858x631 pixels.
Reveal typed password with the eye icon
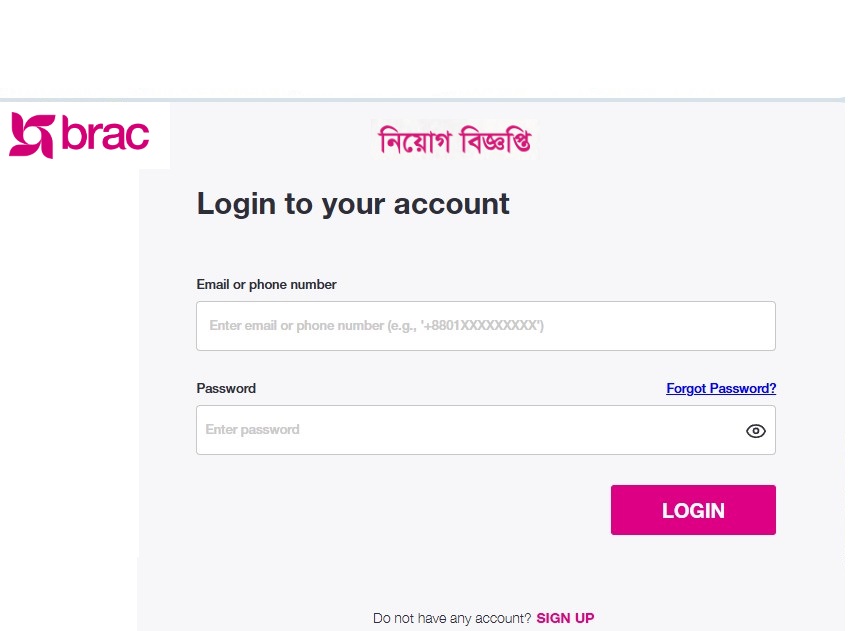(x=755, y=431)
